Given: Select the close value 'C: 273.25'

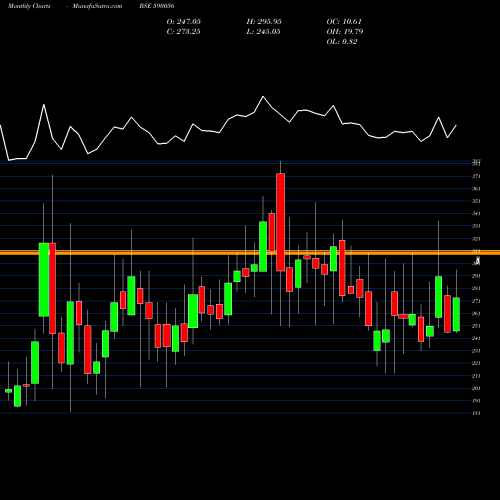Looking at the screenshot, I should click(183, 32).
